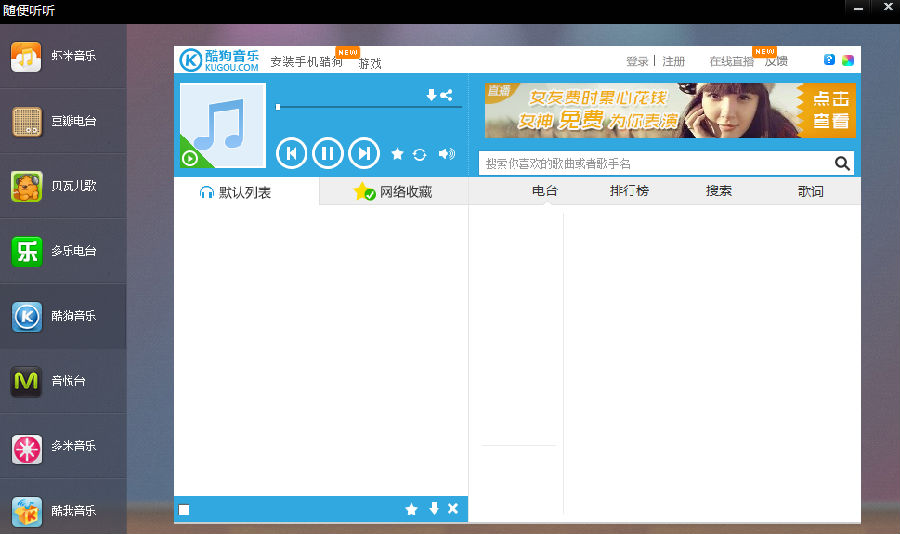Open 音悦台 from the sidebar
900x534 pixels.
(x=62, y=381)
